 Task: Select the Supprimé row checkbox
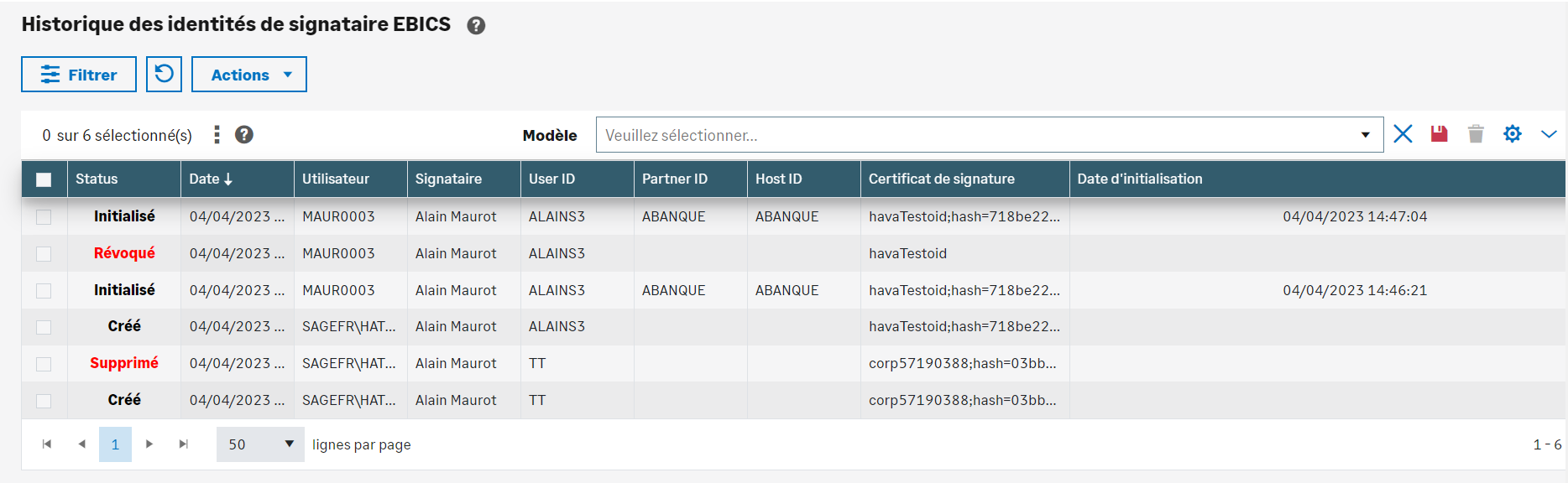(44, 364)
